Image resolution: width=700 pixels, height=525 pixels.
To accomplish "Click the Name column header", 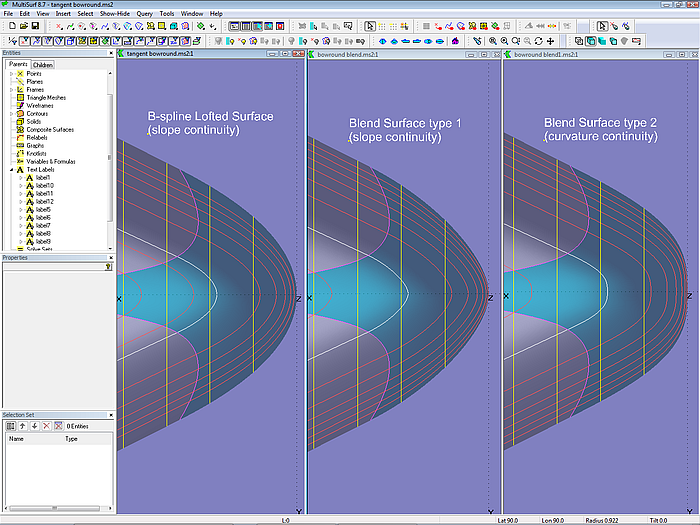I will tap(17, 439).
